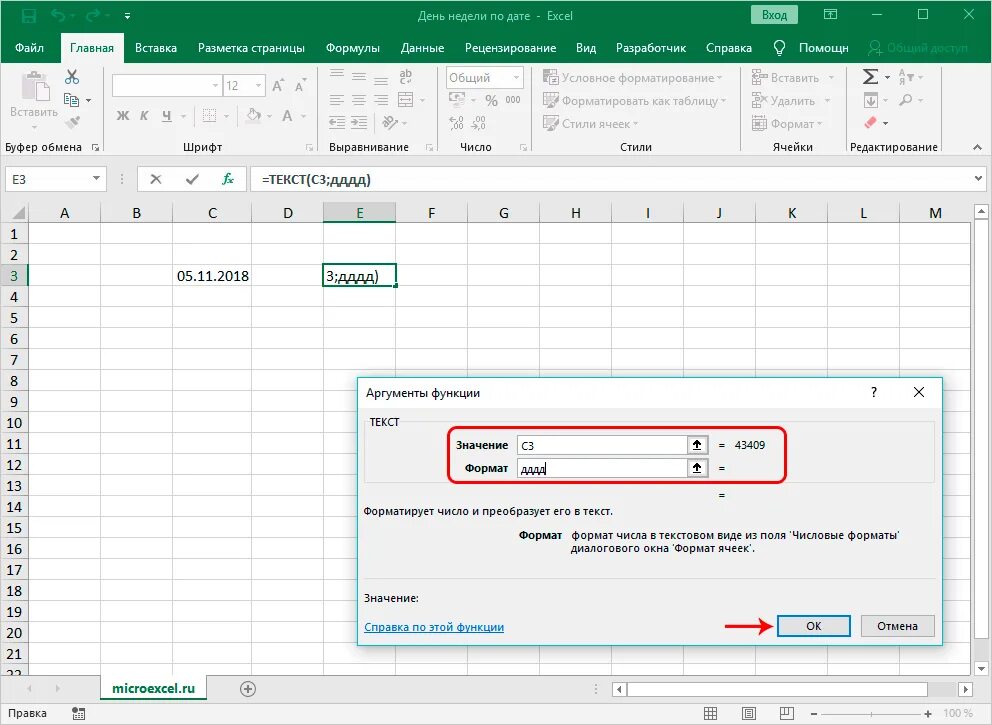The width and height of the screenshot is (992, 725).
Task: Click the Percent style icon
Action: tap(492, 100)
